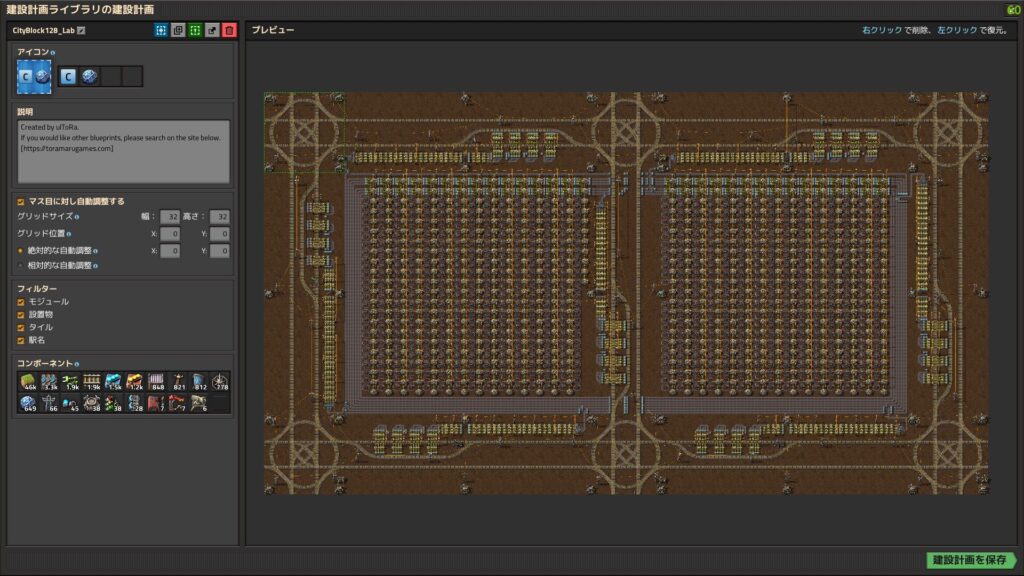Image resolution: width=1024 pixels, height=576 pixels.
Task: Click the roboport component showing 38
Action: (92, 403)
